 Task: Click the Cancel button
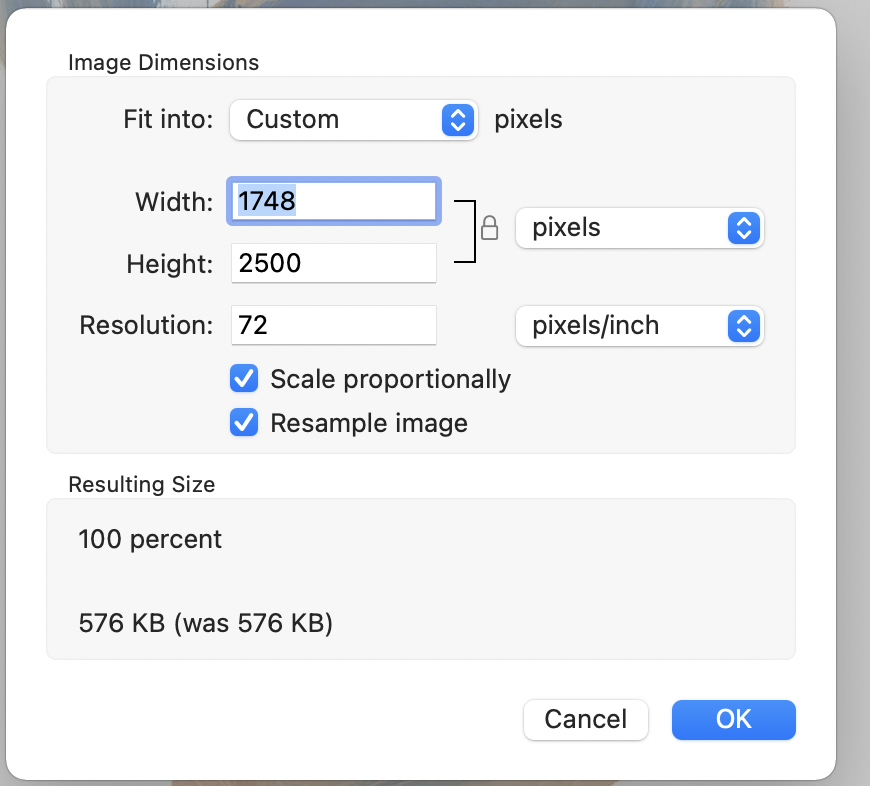pos(585,719)
